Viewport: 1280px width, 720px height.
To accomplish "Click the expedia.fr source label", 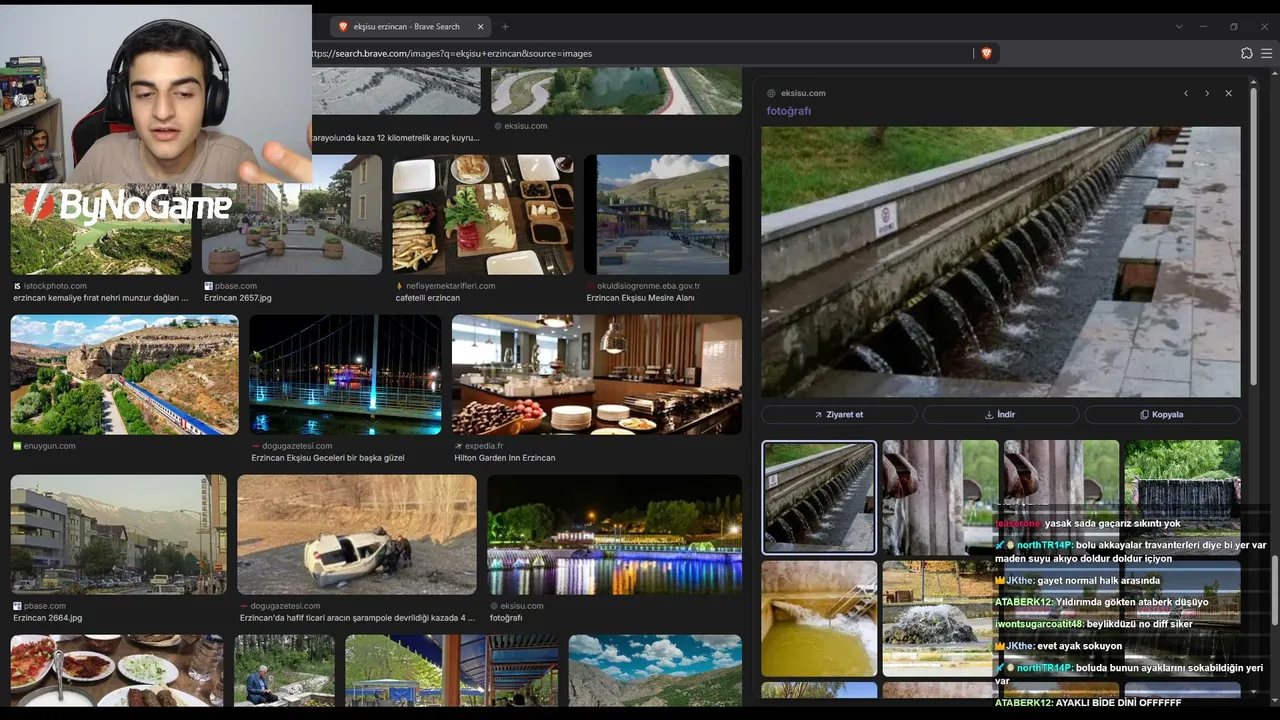I will pyautogui.click(x=486, y=446).
